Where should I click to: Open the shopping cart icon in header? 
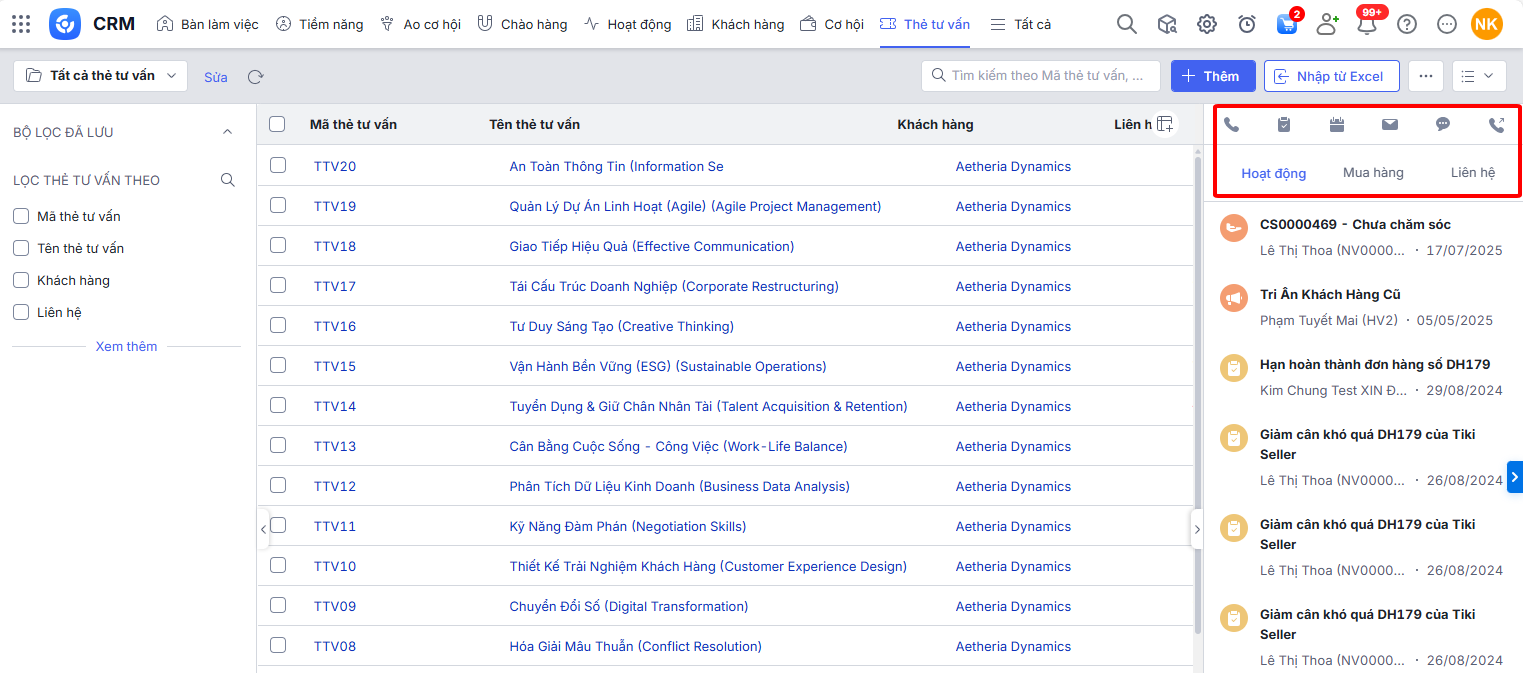click(1287, 24)
